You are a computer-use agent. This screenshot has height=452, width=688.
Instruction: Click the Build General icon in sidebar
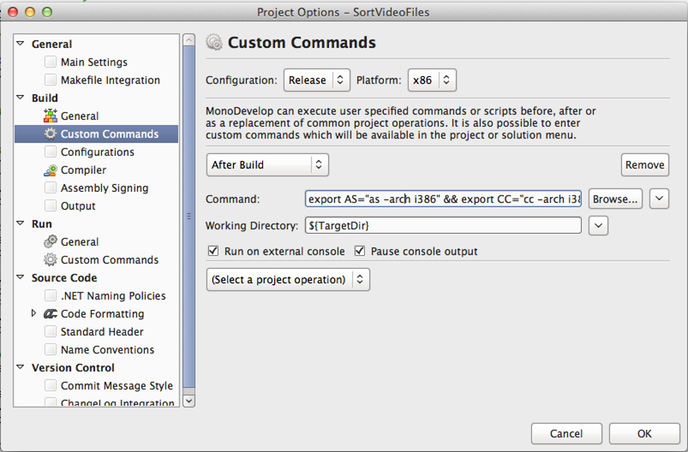pyautogui.click(x=50, y=116)
